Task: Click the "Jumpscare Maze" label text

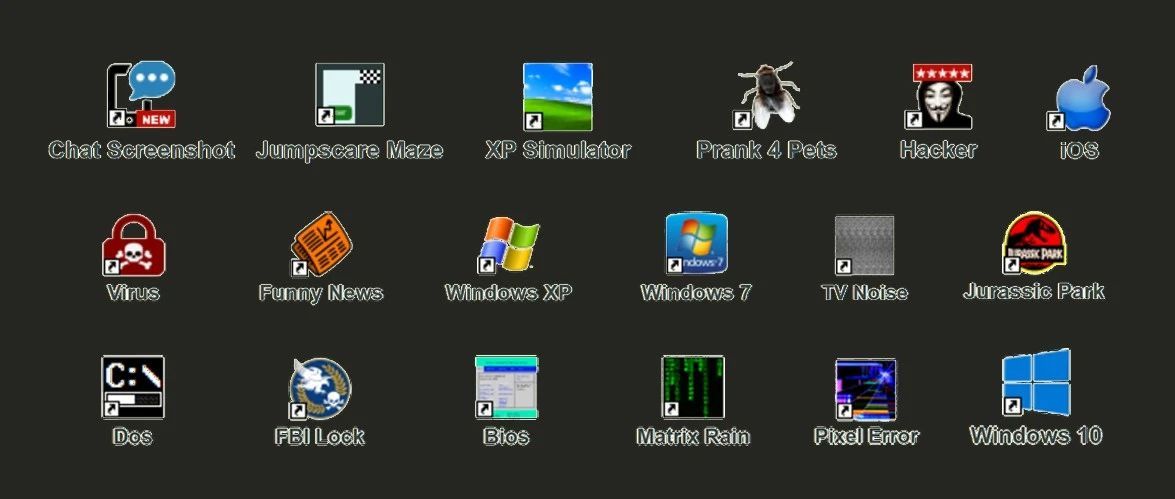Action: (x=349, y=150)
